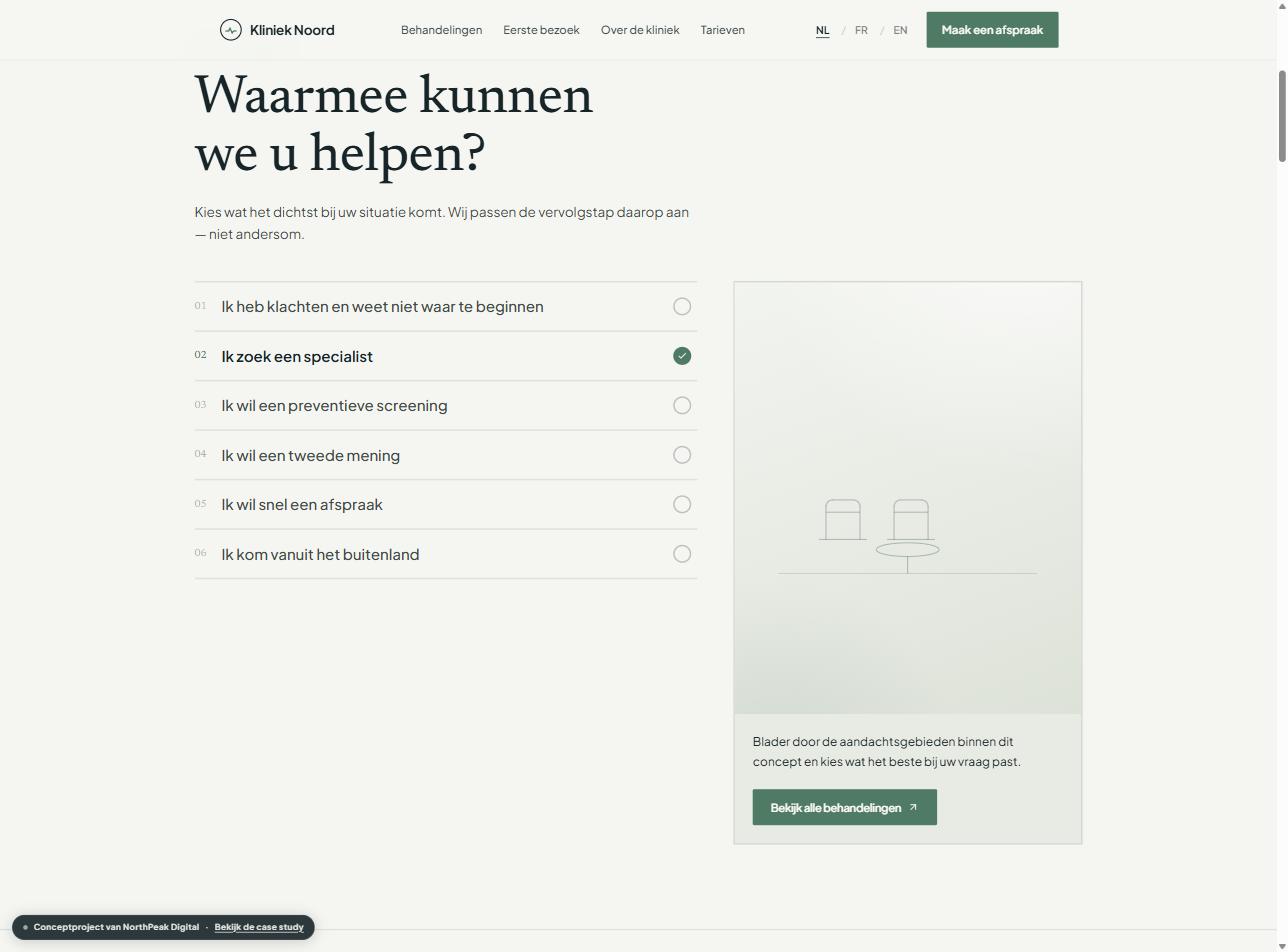Click heading 'Waarmee kunnen we u helpen?'

coord(394,124)
